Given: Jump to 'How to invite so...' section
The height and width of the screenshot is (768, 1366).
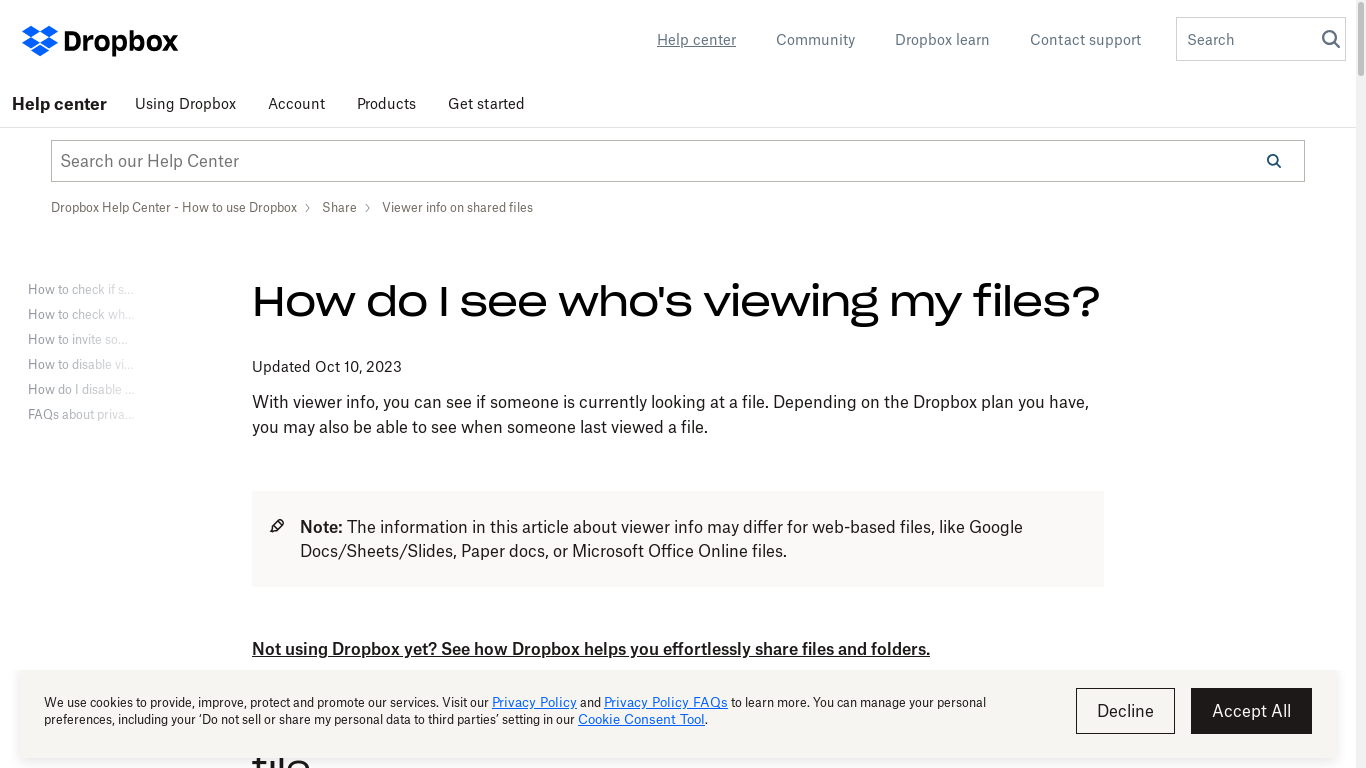Looking at the screenshot, I should tap(78, 339).
